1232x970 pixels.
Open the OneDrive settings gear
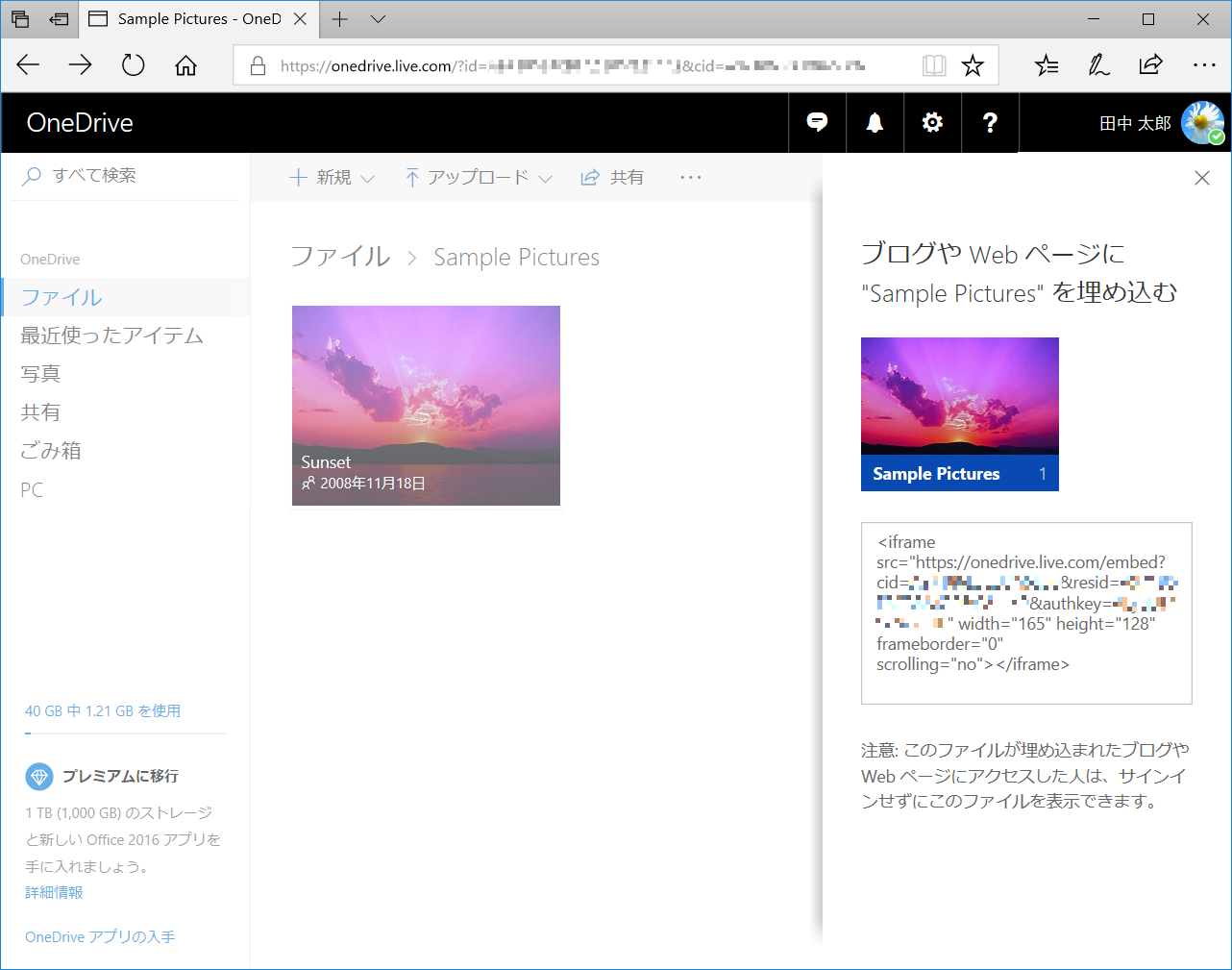point(931,122)
